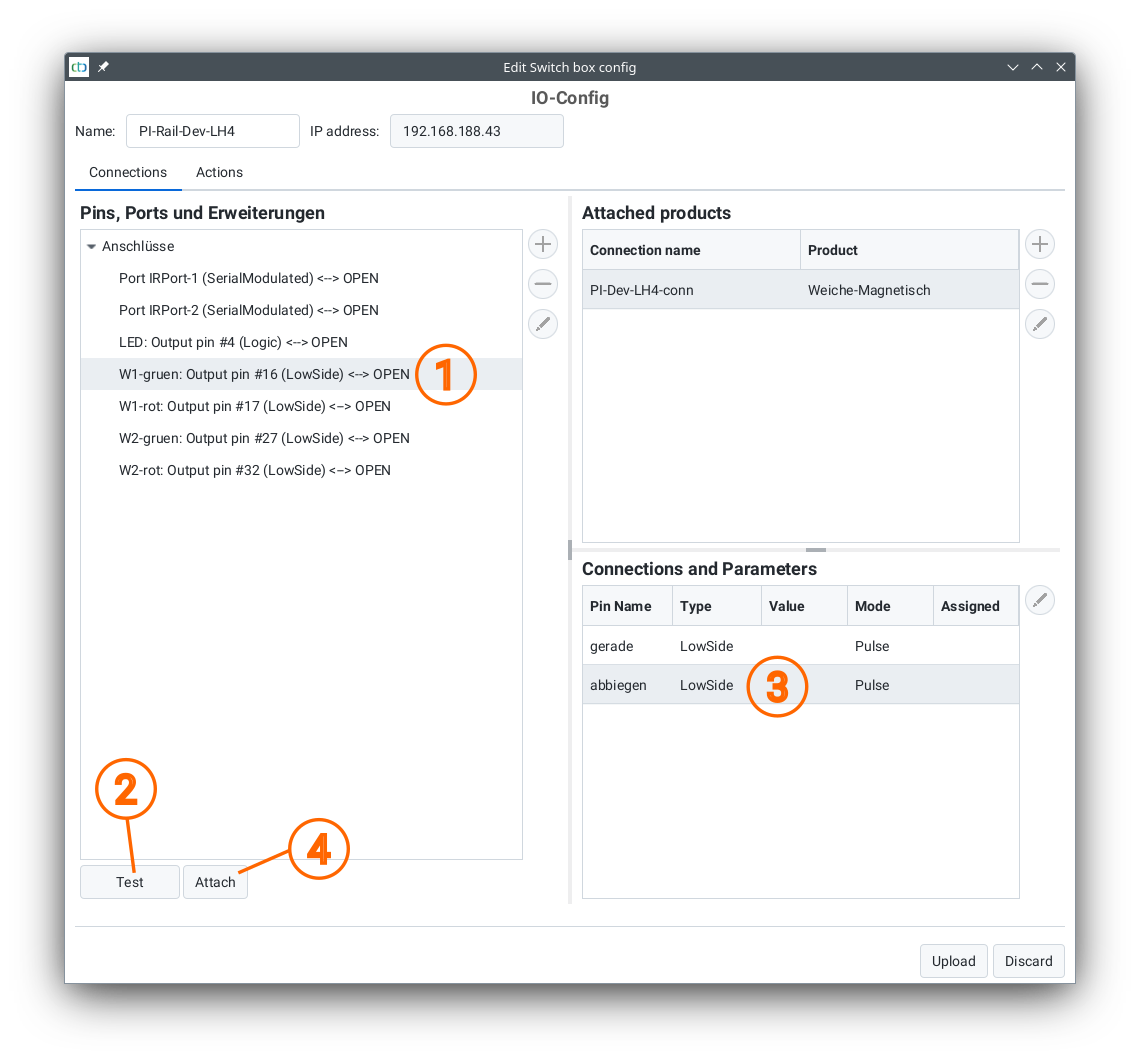Click the pin icon in the title bar
Screen dimensions: 1140x1060
(103, 67)
